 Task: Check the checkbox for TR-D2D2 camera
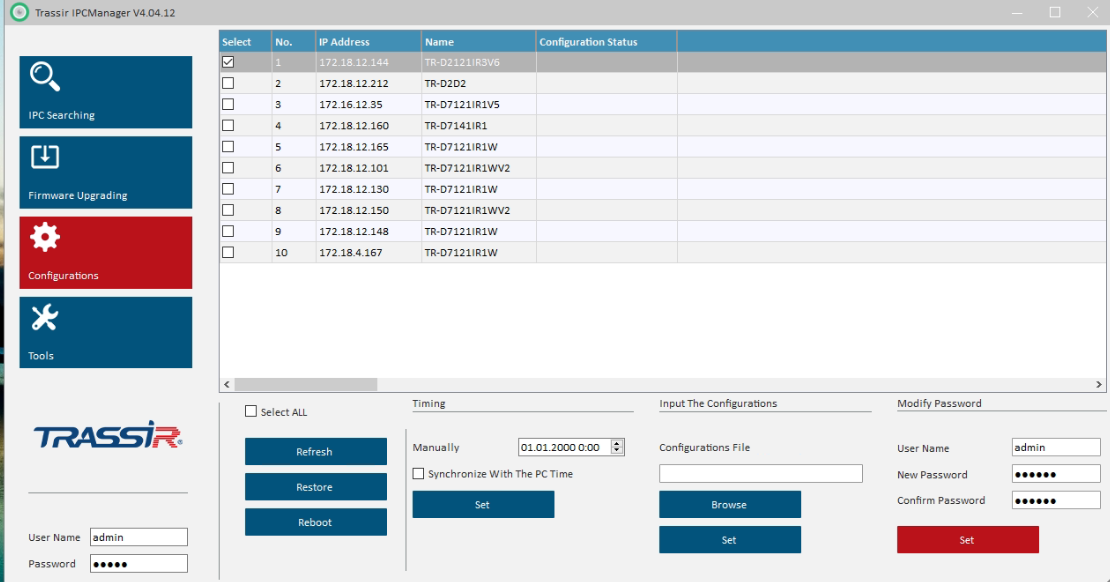pos(228,84)
